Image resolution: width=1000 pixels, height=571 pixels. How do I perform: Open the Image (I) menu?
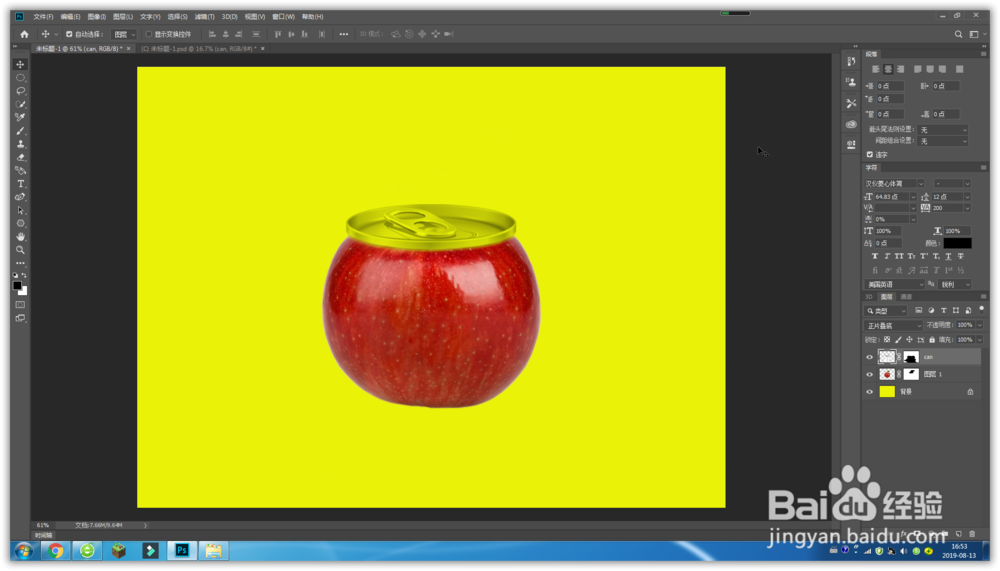pyautogui.click(x=96, y=17)
